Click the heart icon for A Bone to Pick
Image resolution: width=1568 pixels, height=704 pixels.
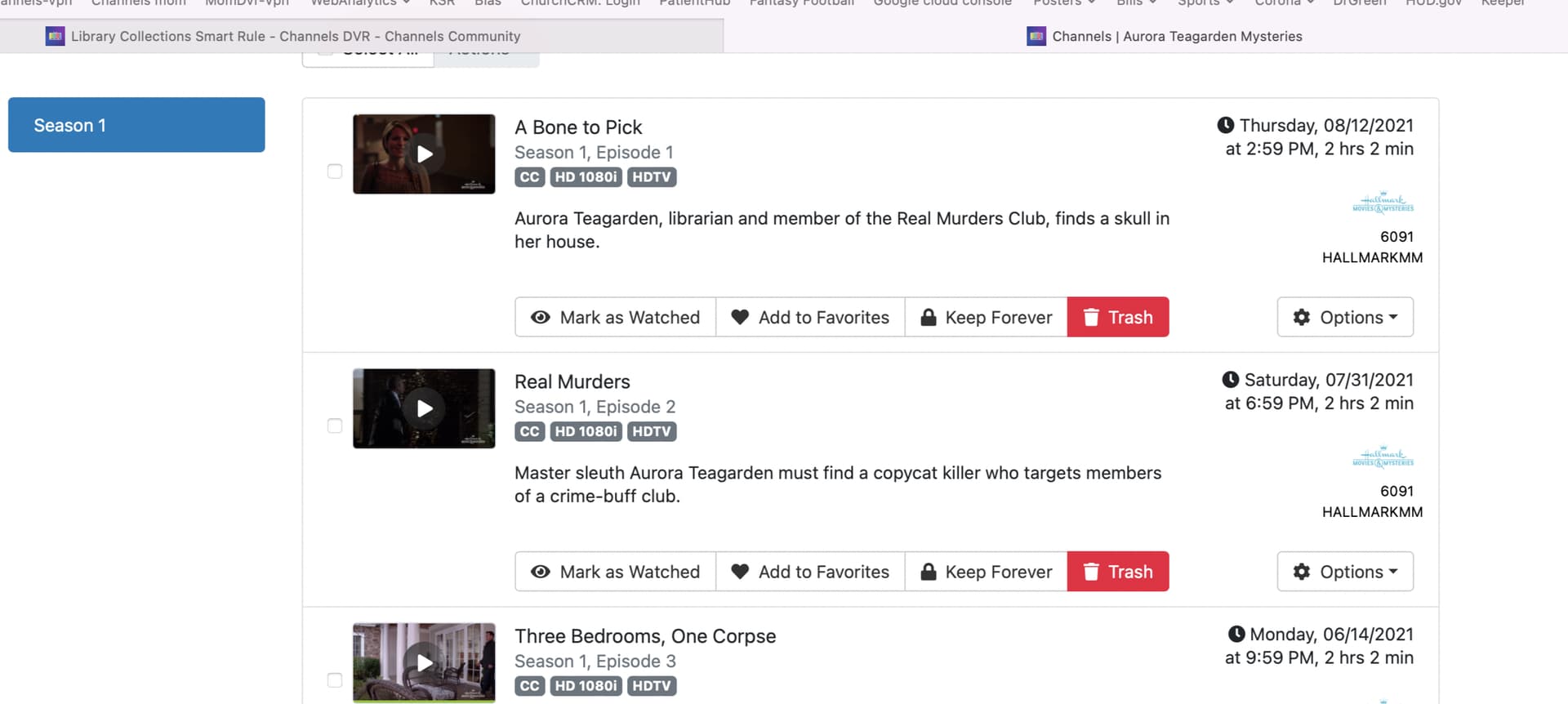point(740,318)
